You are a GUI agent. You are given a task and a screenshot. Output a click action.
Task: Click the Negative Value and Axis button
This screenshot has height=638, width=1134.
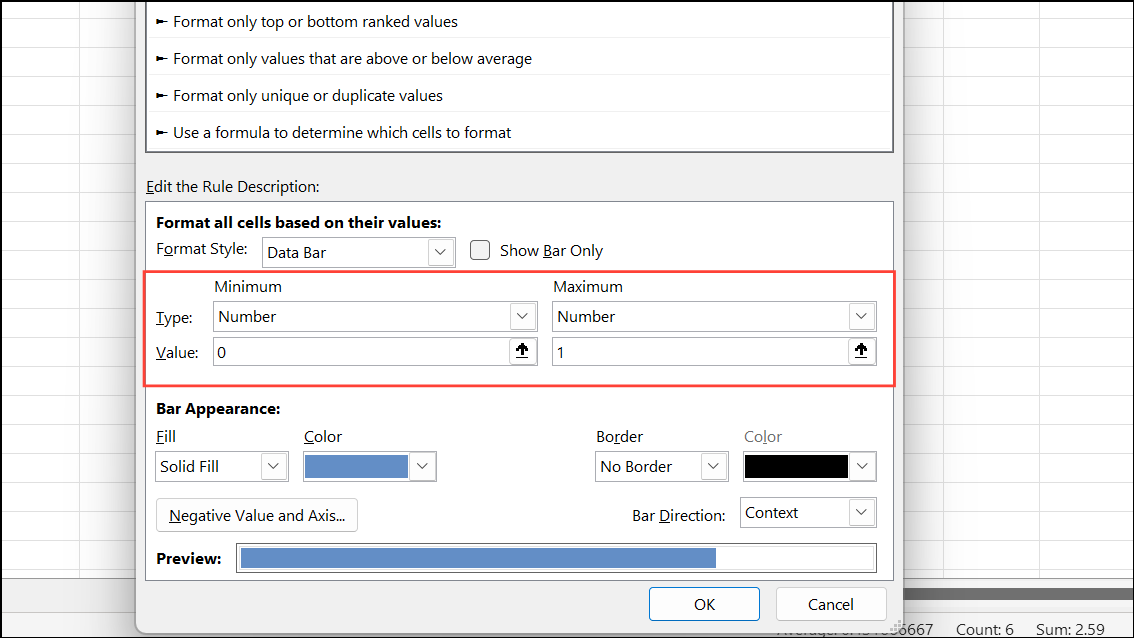point(257,515)
